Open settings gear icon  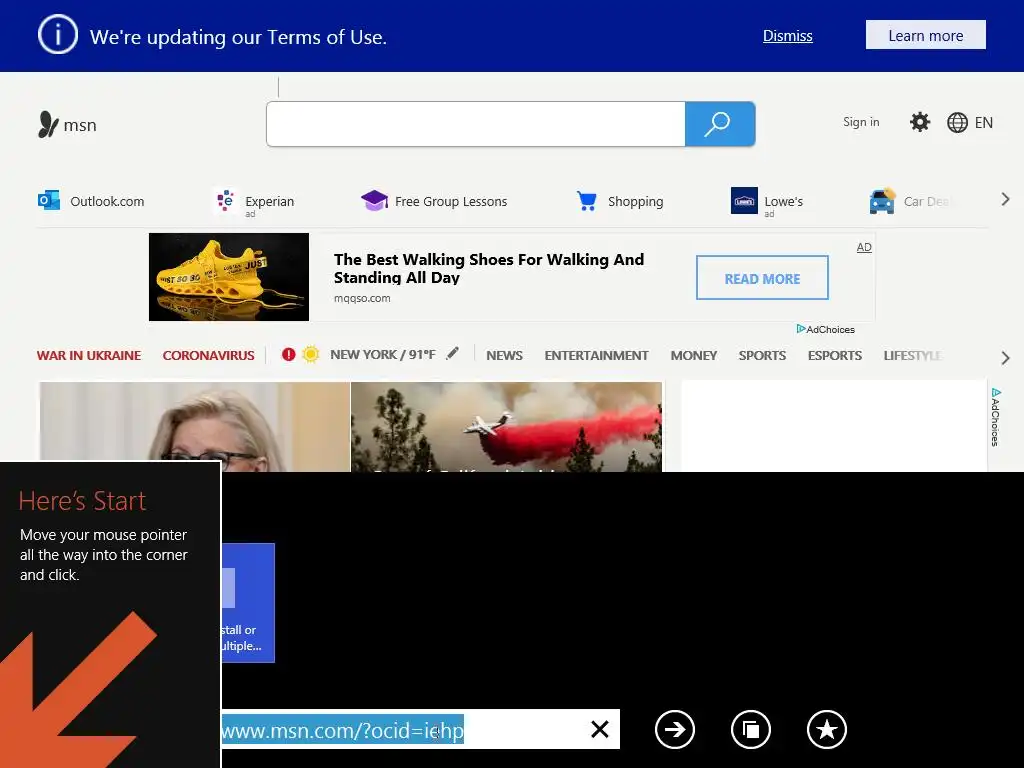coord(920,122)
